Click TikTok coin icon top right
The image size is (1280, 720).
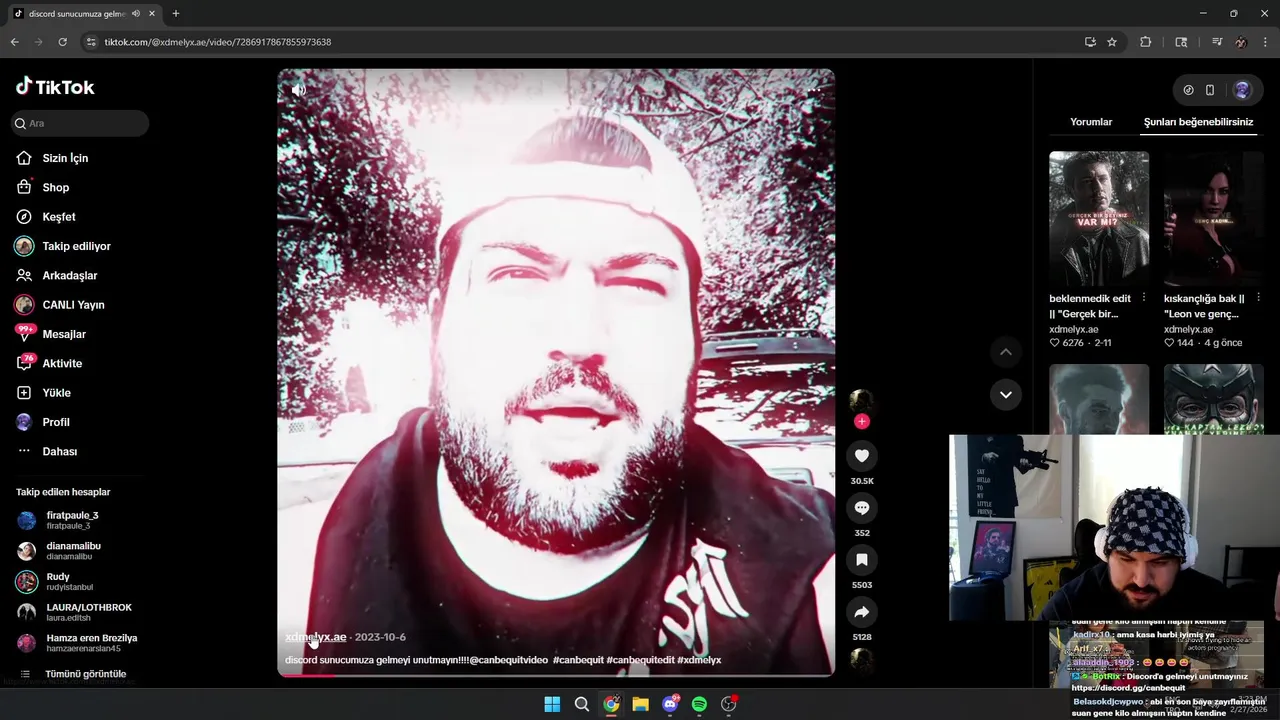coord(1188,90)
